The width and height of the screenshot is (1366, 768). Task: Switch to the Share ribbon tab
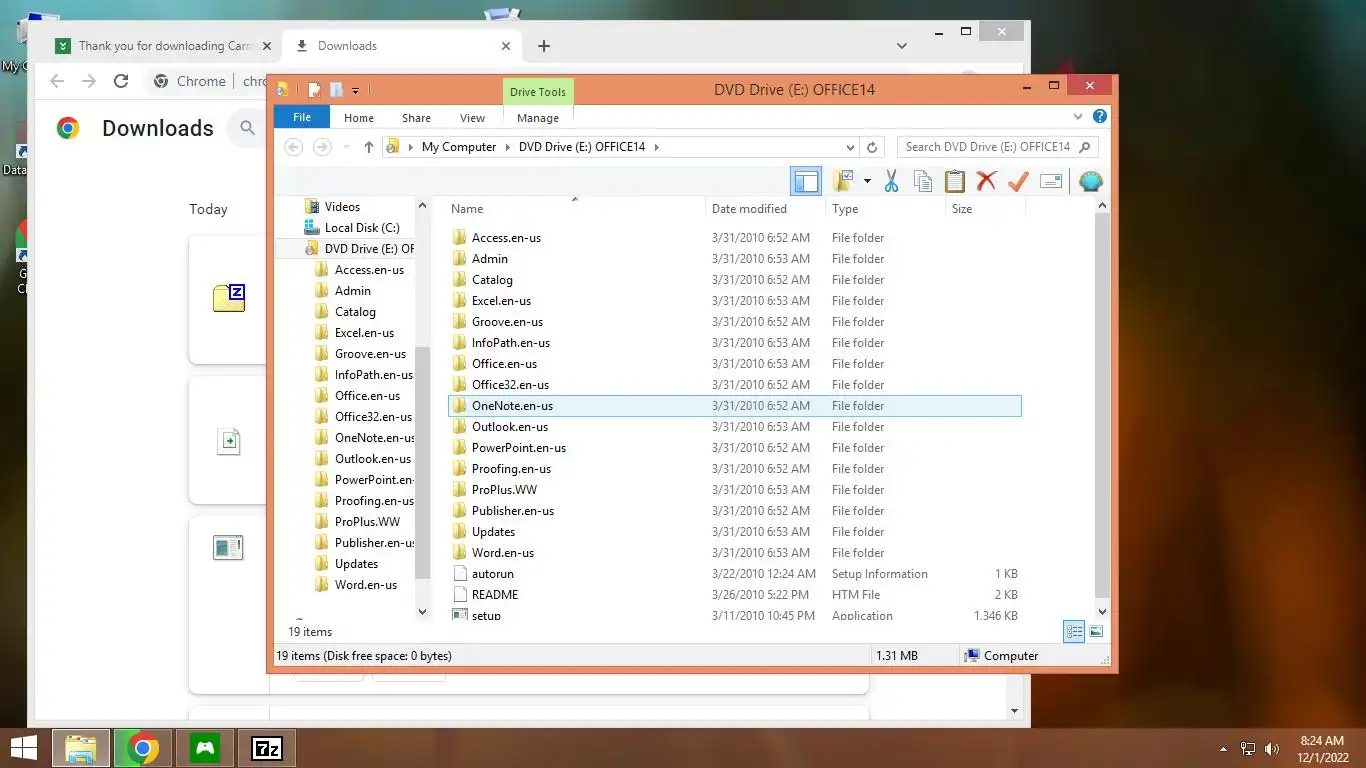coord(417,118)
